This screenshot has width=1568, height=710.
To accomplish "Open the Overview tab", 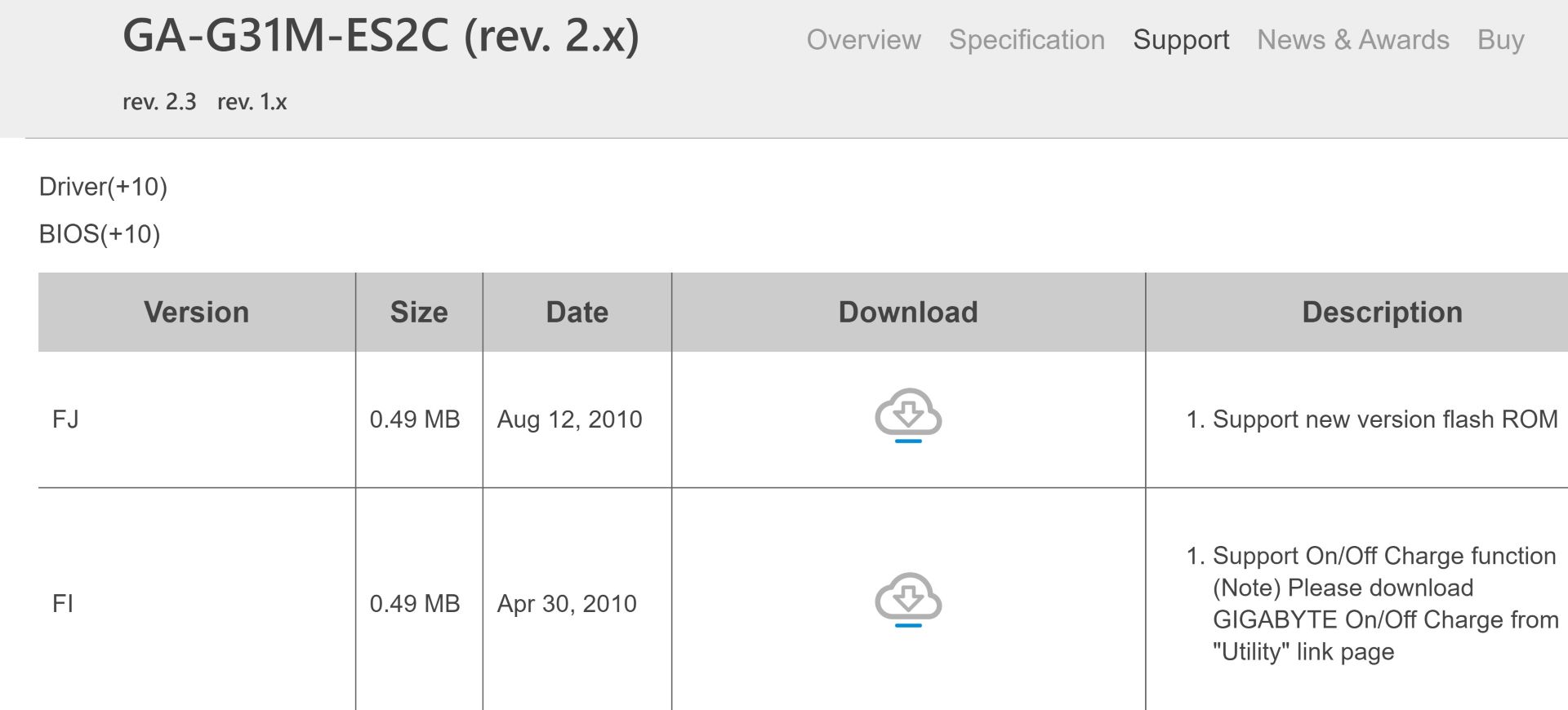I will 863,40.
